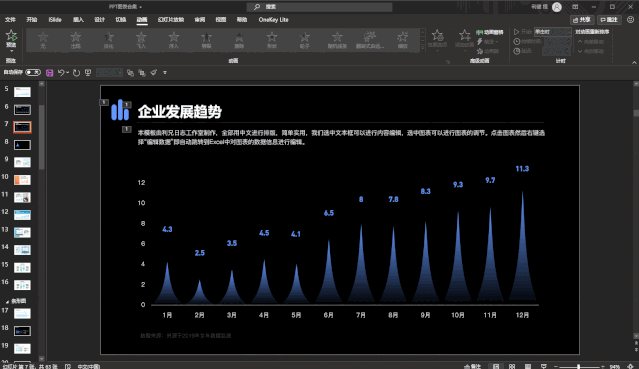Screen dimensions: 639x369
Task: Click the search box in title bar
Action: click(320, 7)
